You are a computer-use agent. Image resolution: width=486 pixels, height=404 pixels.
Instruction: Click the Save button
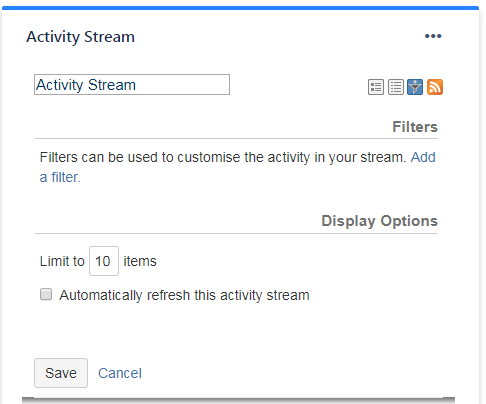[x=61, y=373]
